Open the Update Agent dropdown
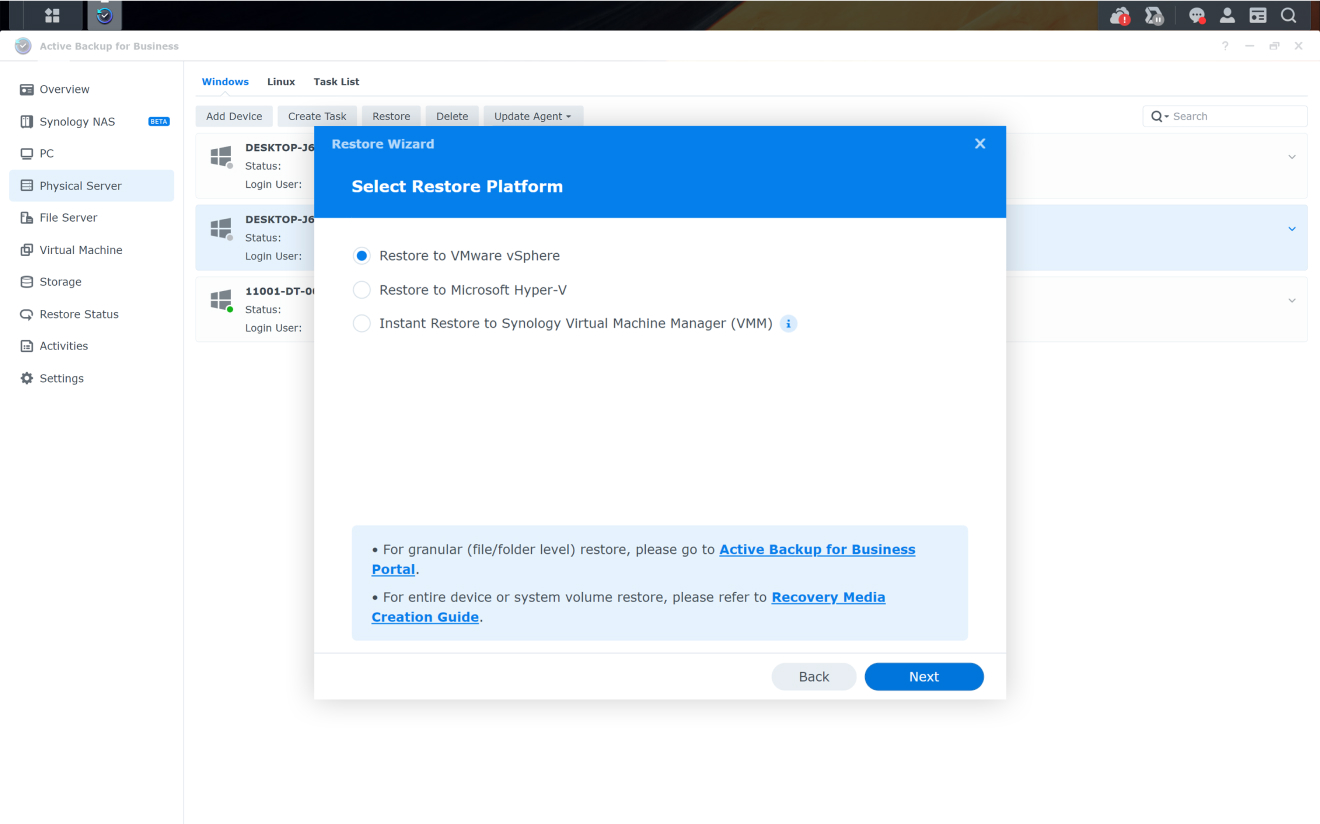Image resolution: width=1320 pixels, height=824 pixels. click(x=533, y=116)
